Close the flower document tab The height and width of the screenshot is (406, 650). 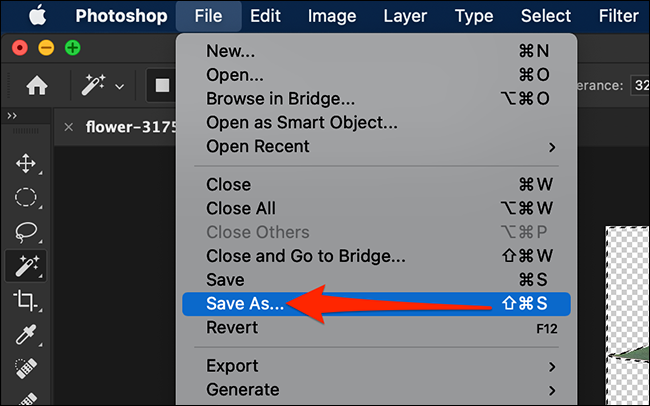(x=68, y=127)
